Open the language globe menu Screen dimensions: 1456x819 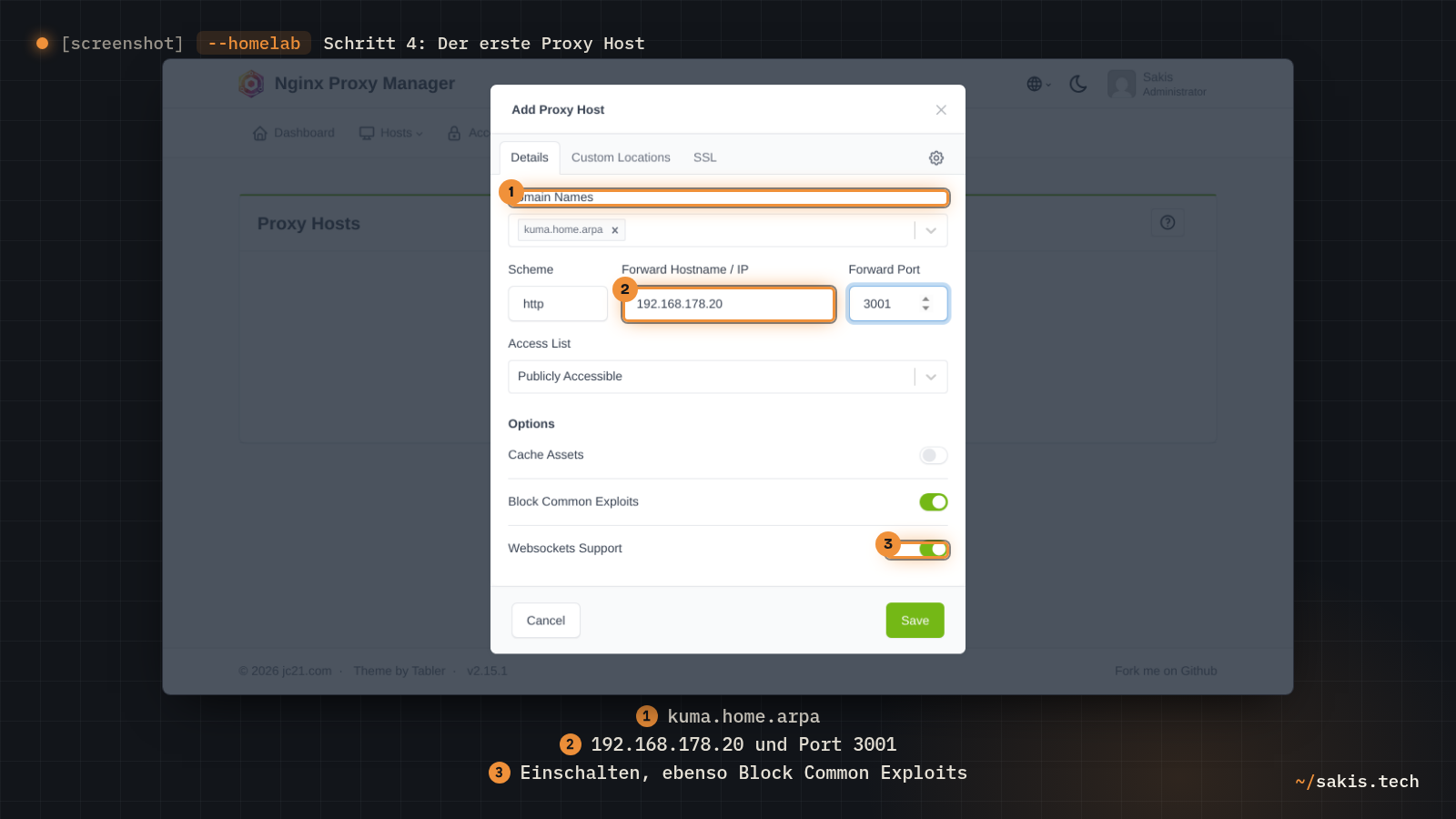1038,84
